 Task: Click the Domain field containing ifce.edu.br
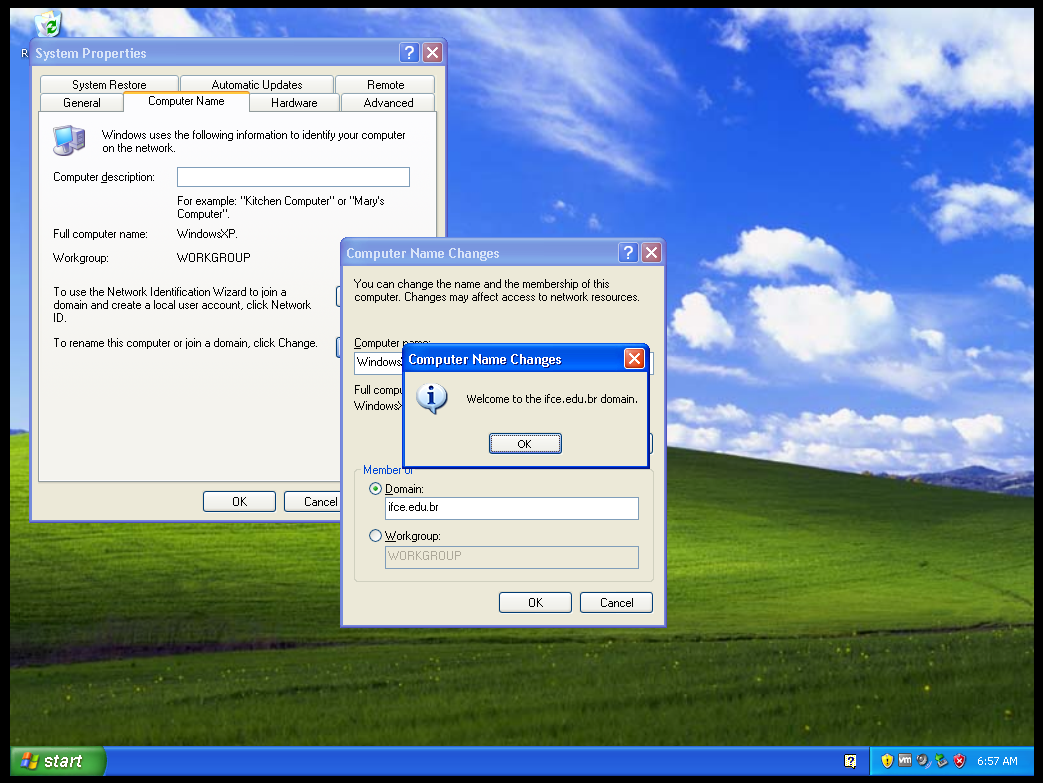512,508
